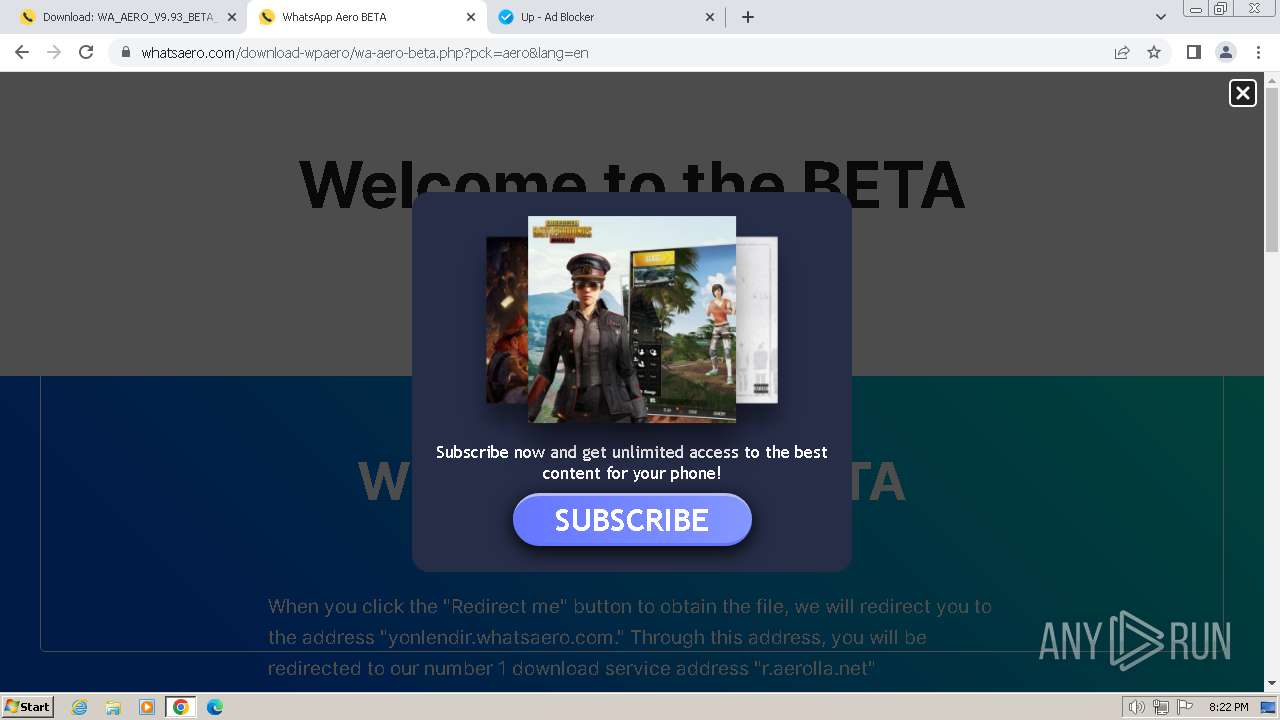This screenshot has width=1280, height=720.
Task: Close the Download WA_AERO tab
Action: click(x=232, y=17)
